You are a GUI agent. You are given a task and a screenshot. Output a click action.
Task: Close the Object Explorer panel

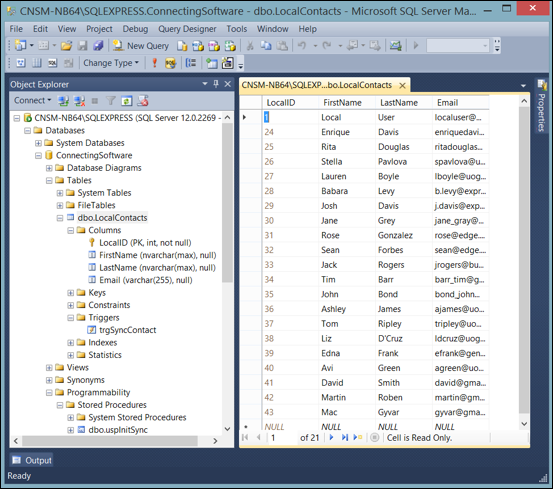coord(227,84)
